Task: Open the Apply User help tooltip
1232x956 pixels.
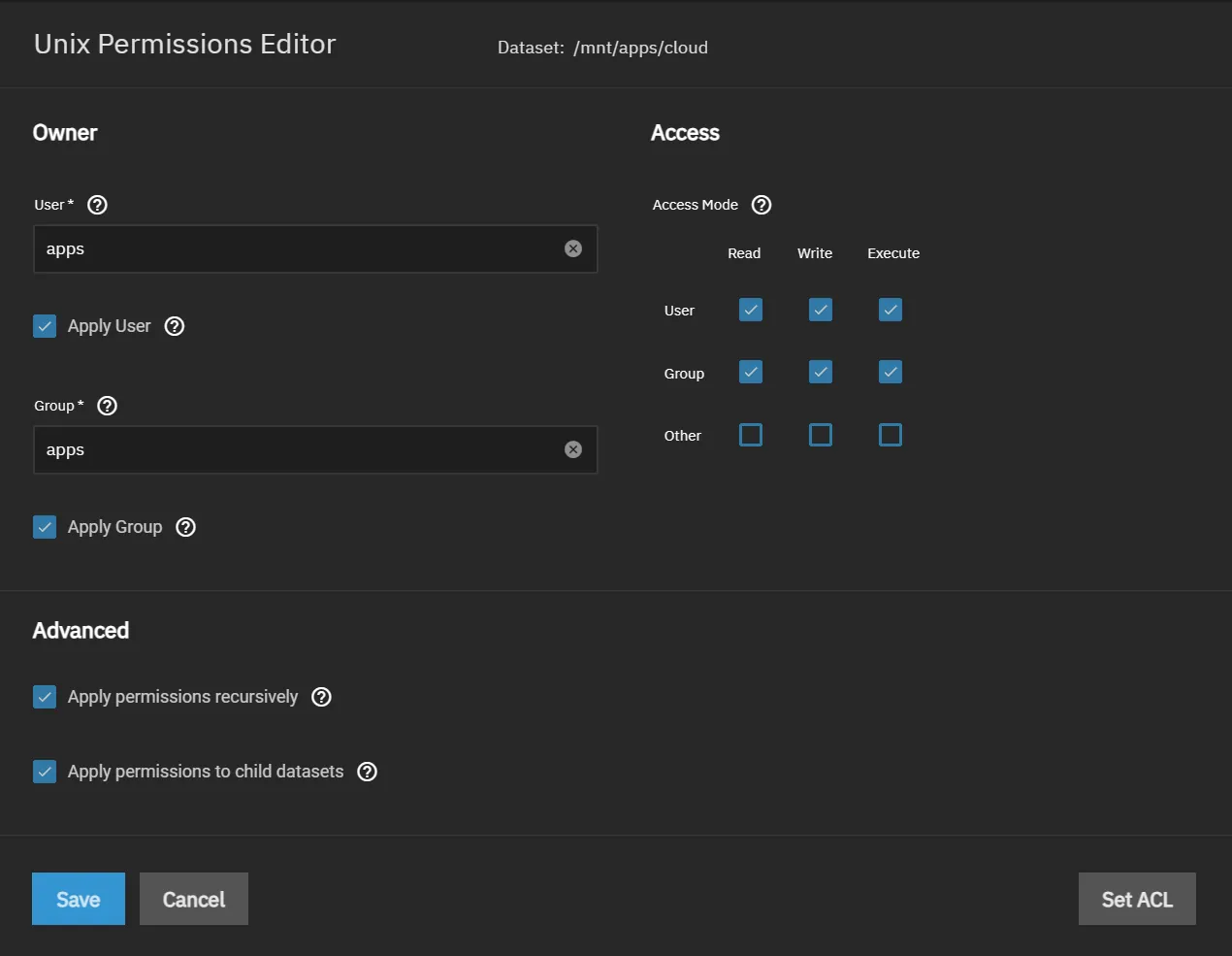Action: pos(175,326)
